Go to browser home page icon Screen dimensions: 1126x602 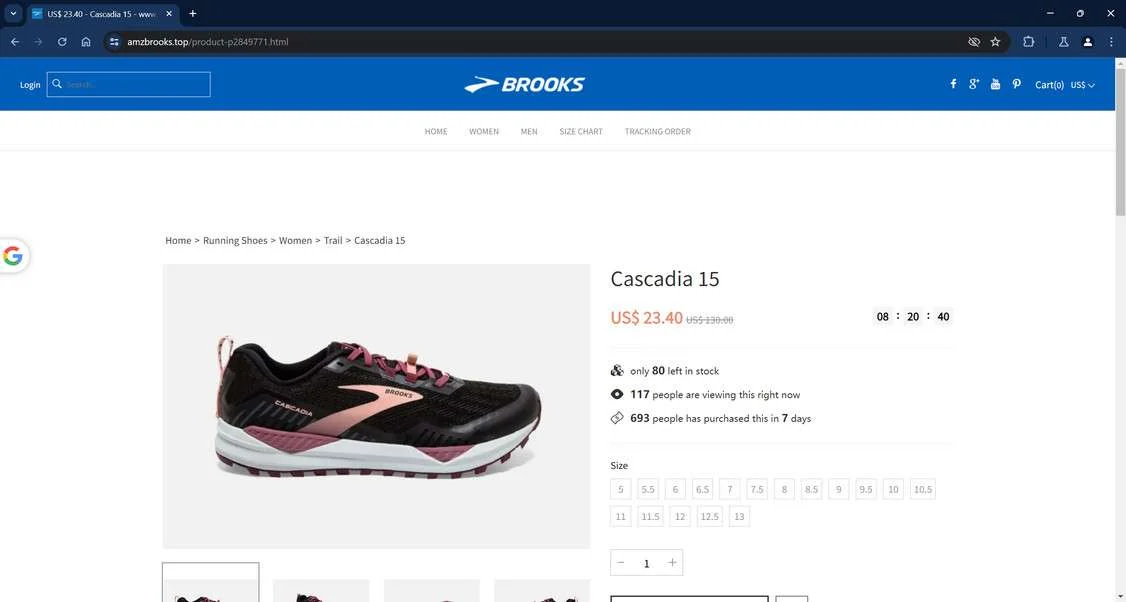(86, 42)
